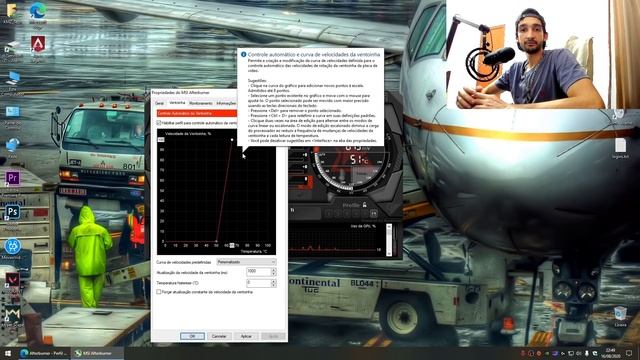This screenshot has height=360, width=640.
Task: Toggle fan auto control profile checkbox
Action: pos(159,122)
